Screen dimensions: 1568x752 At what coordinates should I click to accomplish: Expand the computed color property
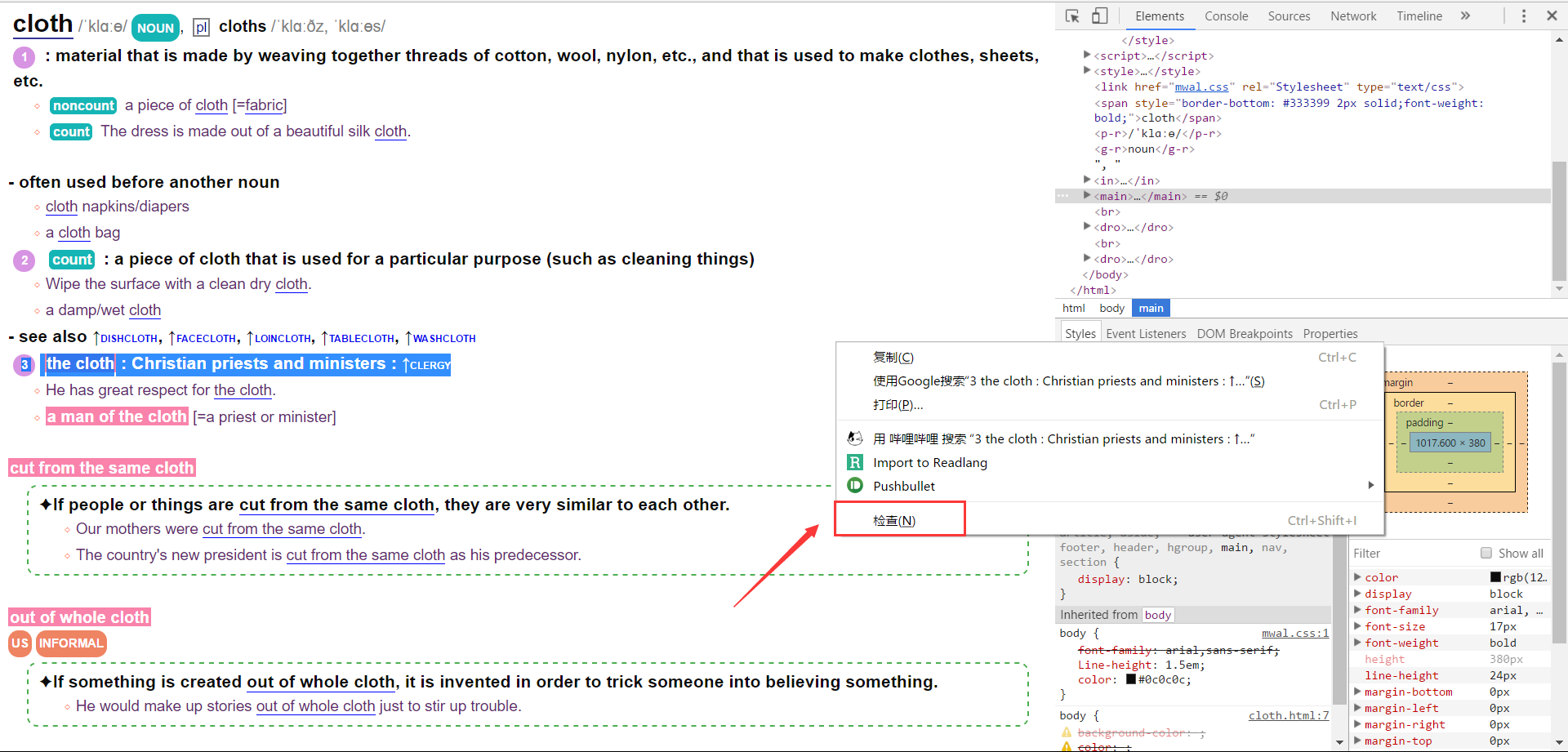click(x=1358, y=577)
